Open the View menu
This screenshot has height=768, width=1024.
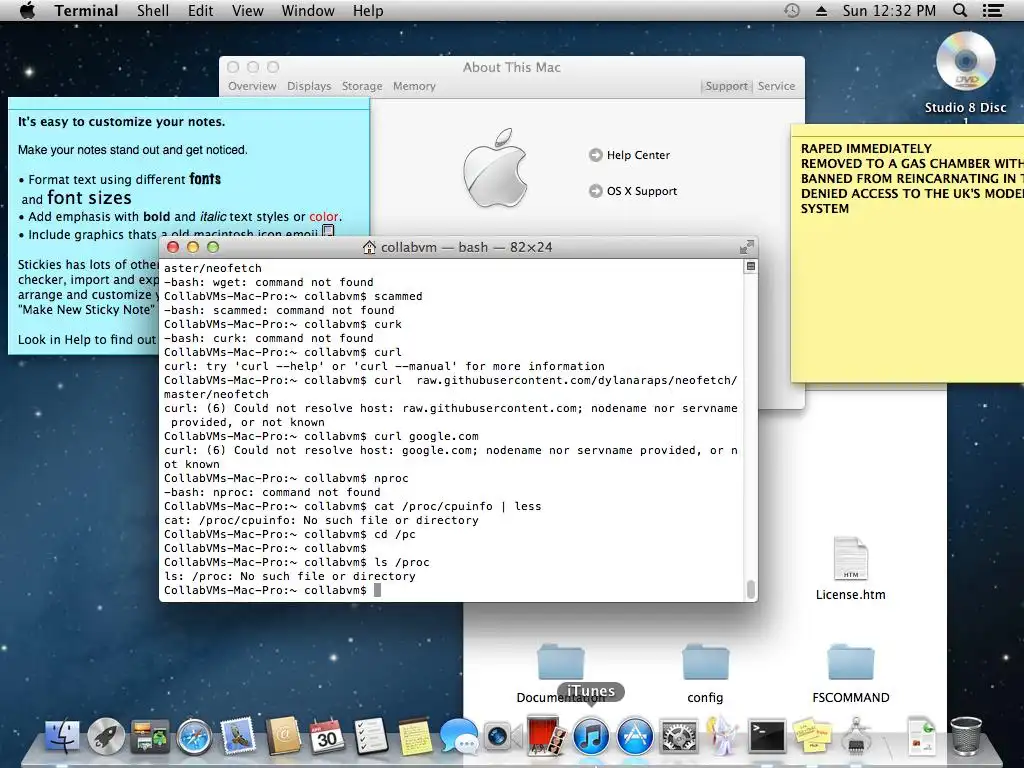pos(248,10)
